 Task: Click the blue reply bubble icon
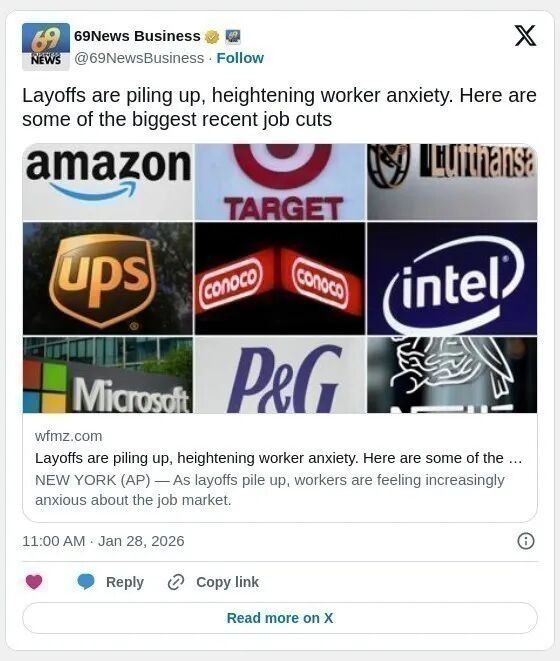coord(86,582)
